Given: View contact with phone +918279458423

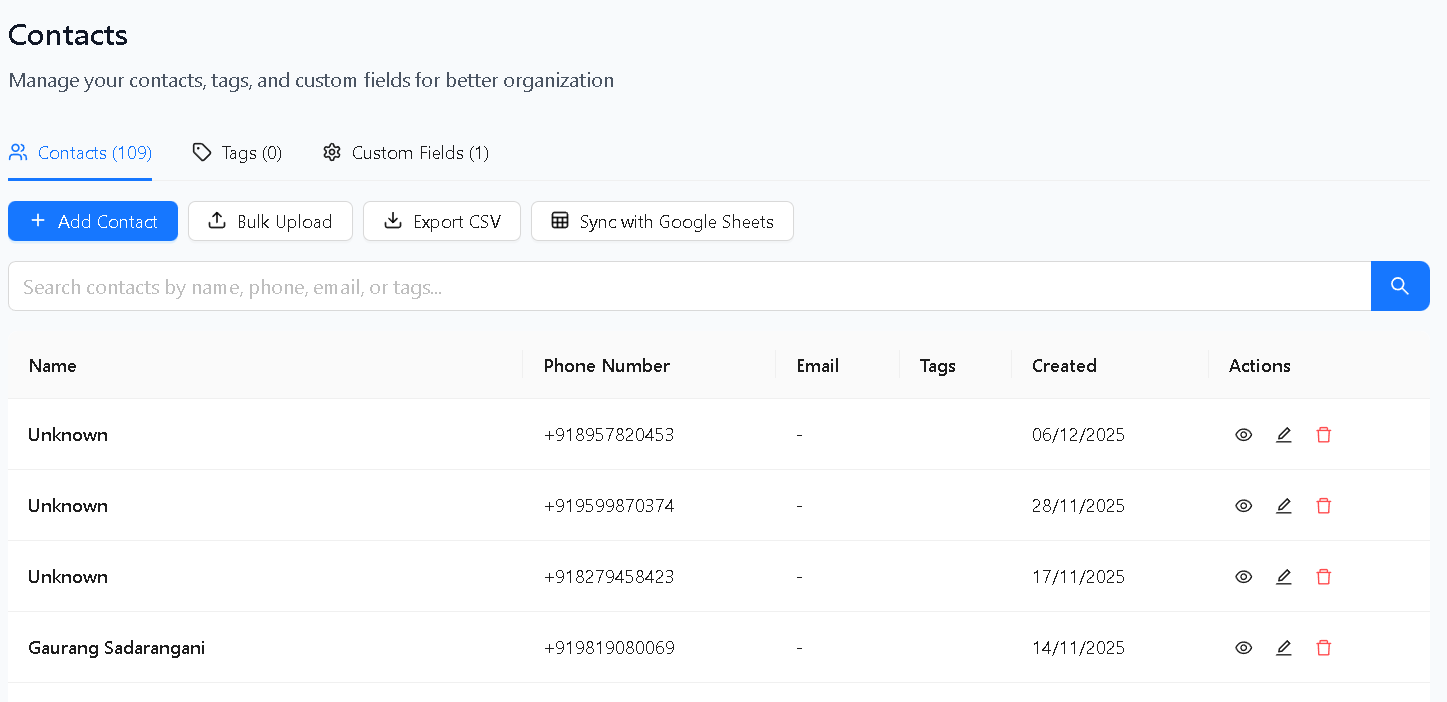Looking at the screenshot, I should [x=1243, y=577].
